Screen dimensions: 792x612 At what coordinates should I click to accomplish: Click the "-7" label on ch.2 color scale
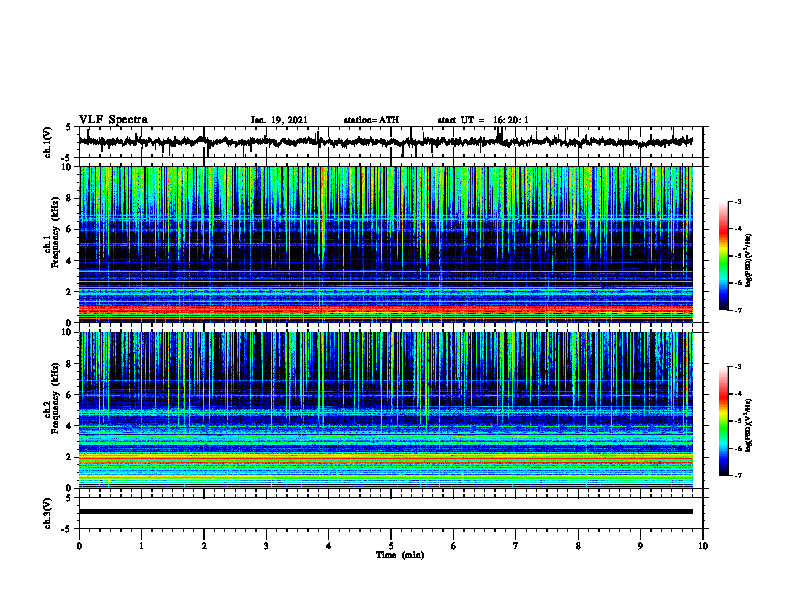click(x=737, y=475)
